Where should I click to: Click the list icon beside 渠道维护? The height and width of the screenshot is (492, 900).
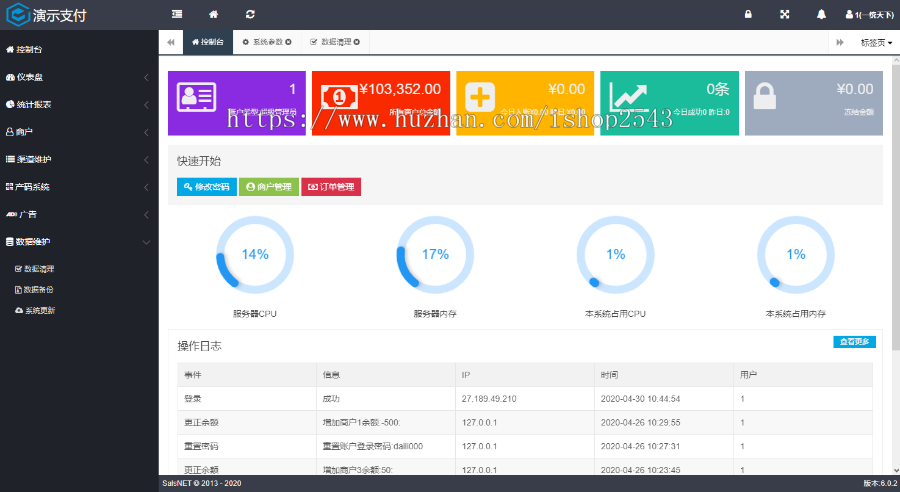coord(10,159)
